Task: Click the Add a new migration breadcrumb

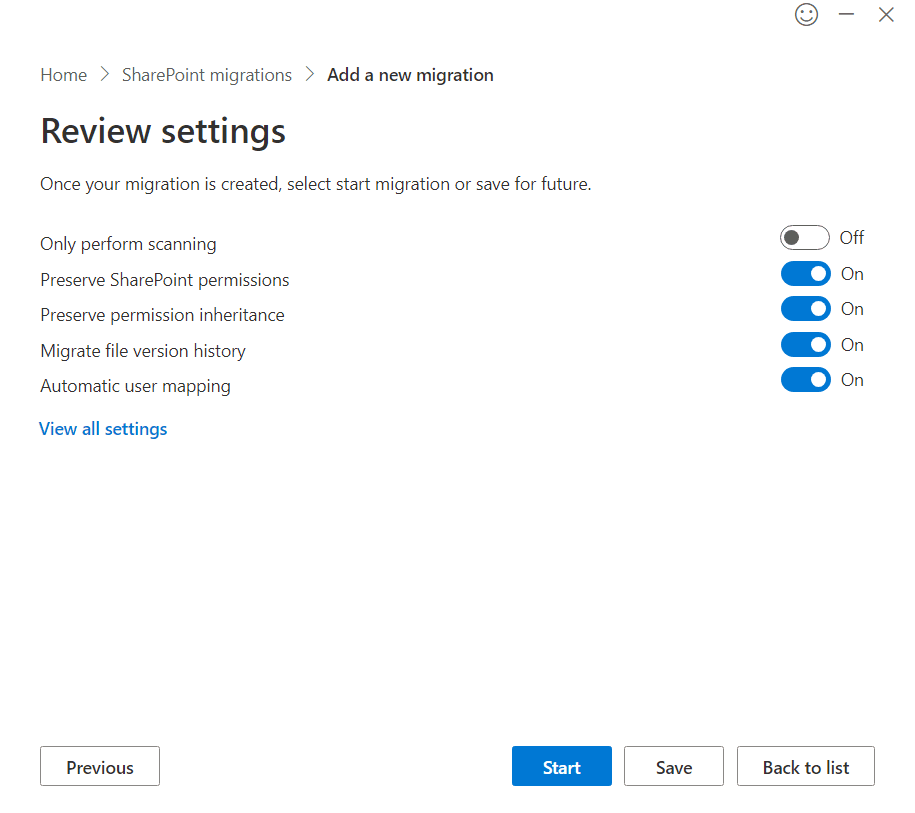Action: point(410,75)
